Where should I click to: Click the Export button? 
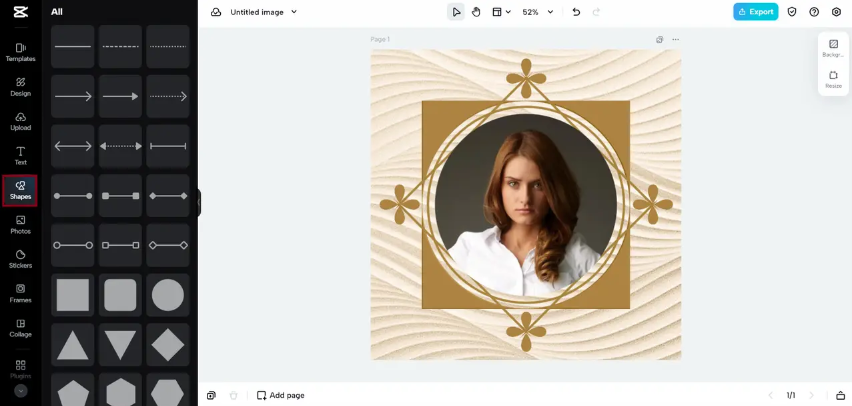point(755,11)
